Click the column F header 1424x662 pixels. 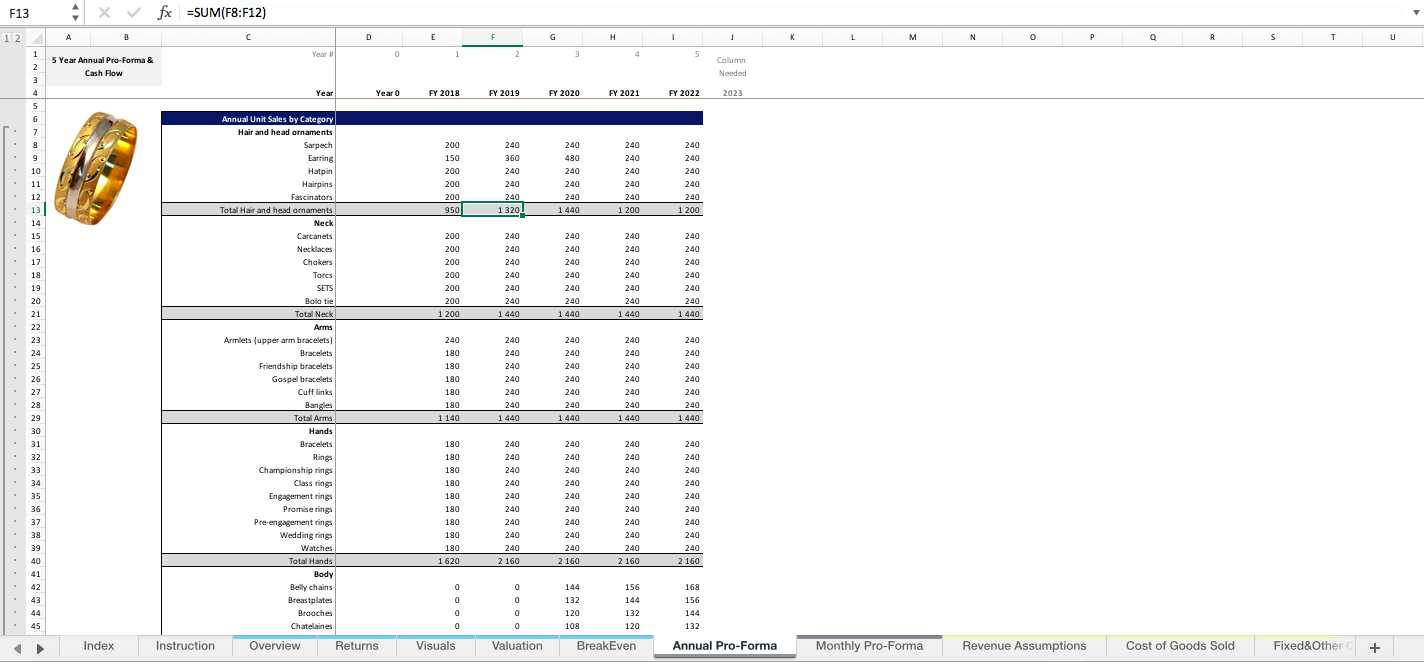493,37
